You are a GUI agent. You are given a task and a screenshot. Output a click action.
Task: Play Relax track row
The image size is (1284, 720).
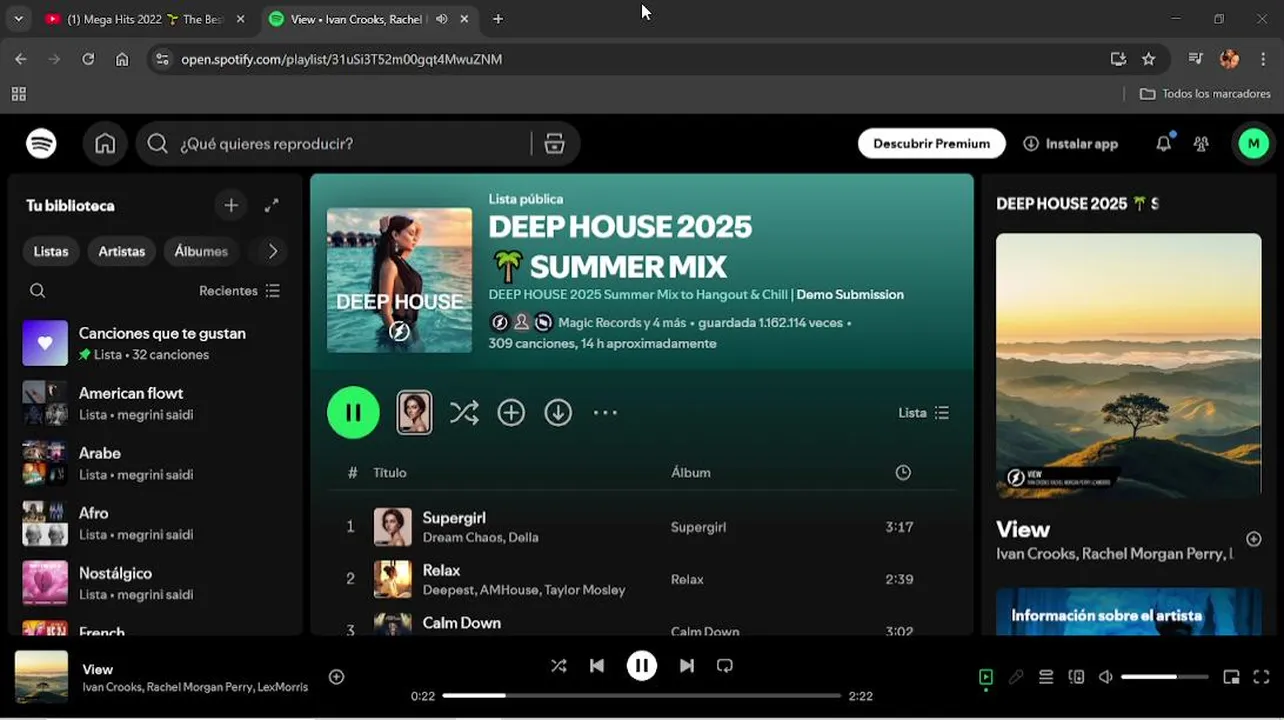642,579
